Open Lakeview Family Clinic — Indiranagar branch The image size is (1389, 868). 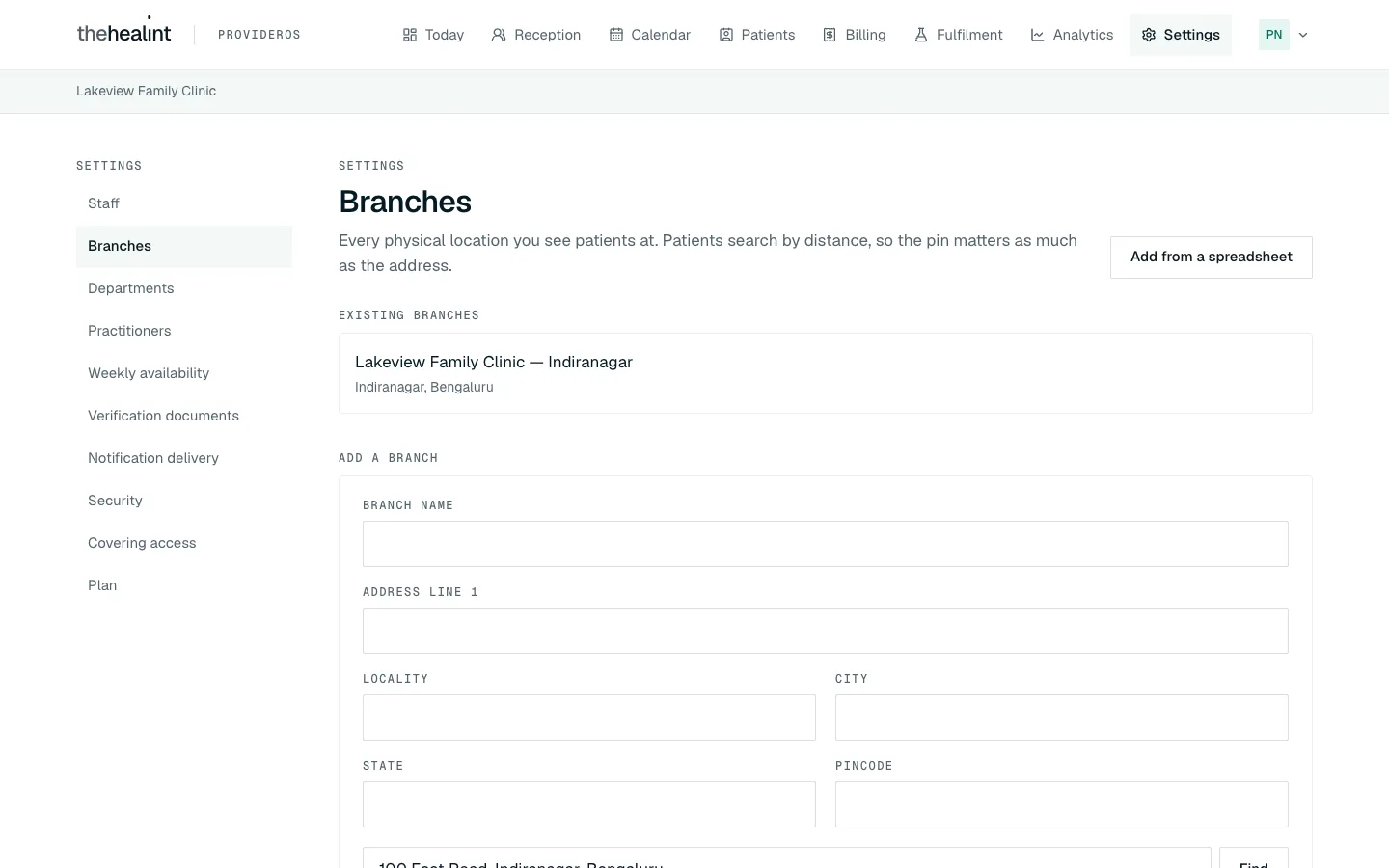click(826, 373)
